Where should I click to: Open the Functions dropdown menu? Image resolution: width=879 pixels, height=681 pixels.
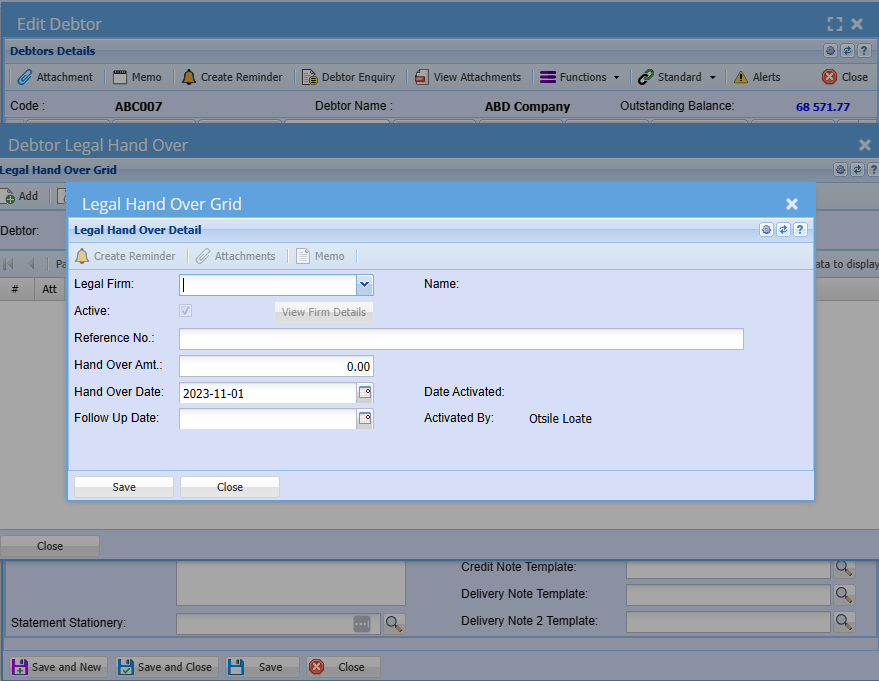click(x=580, y=77)
